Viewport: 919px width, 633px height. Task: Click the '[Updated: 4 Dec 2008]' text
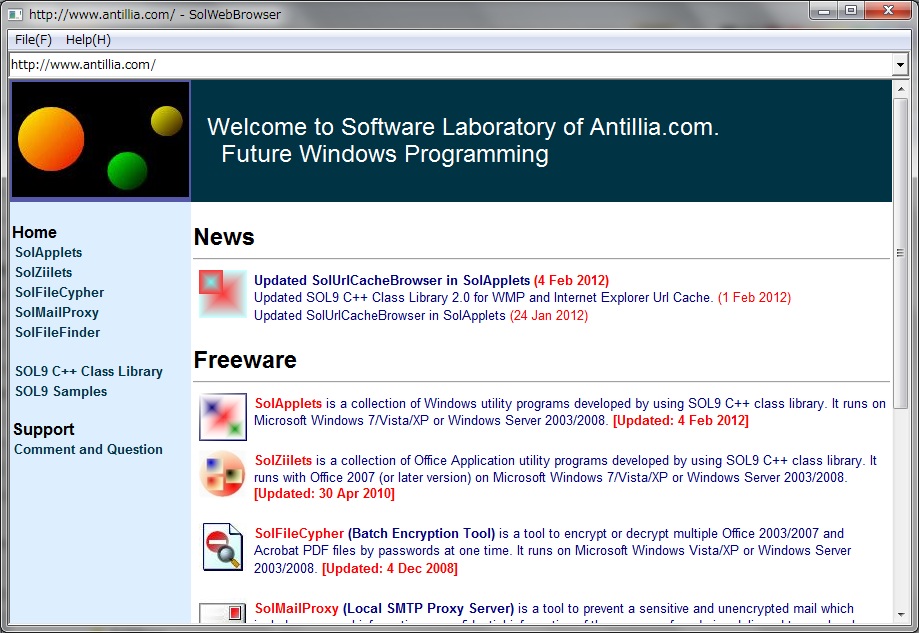tap(390, 568)
